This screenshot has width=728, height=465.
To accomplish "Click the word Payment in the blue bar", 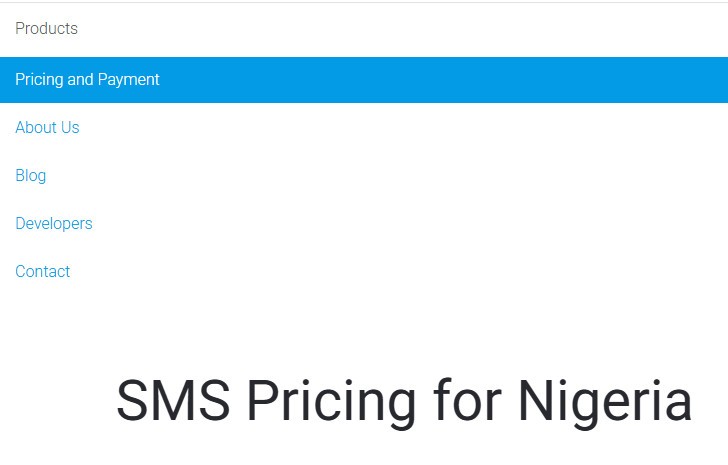I will pos(128,80).
